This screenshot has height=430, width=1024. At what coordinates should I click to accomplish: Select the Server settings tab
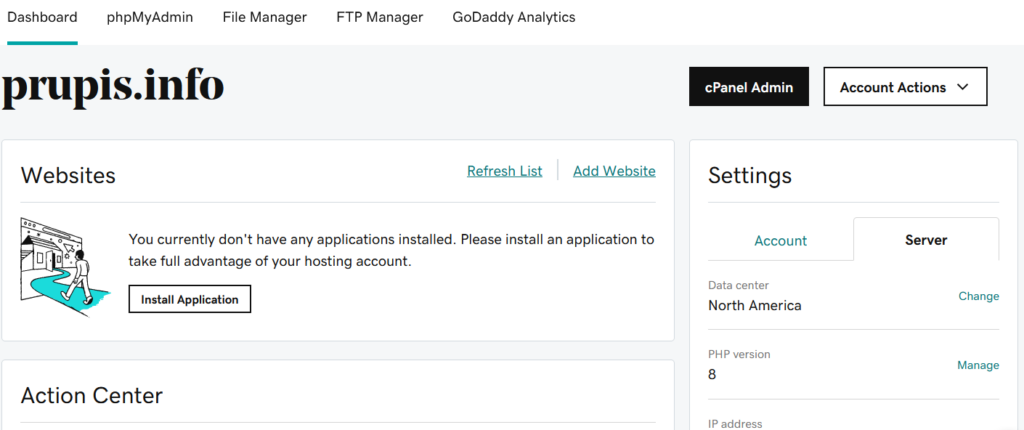[926, 240]
